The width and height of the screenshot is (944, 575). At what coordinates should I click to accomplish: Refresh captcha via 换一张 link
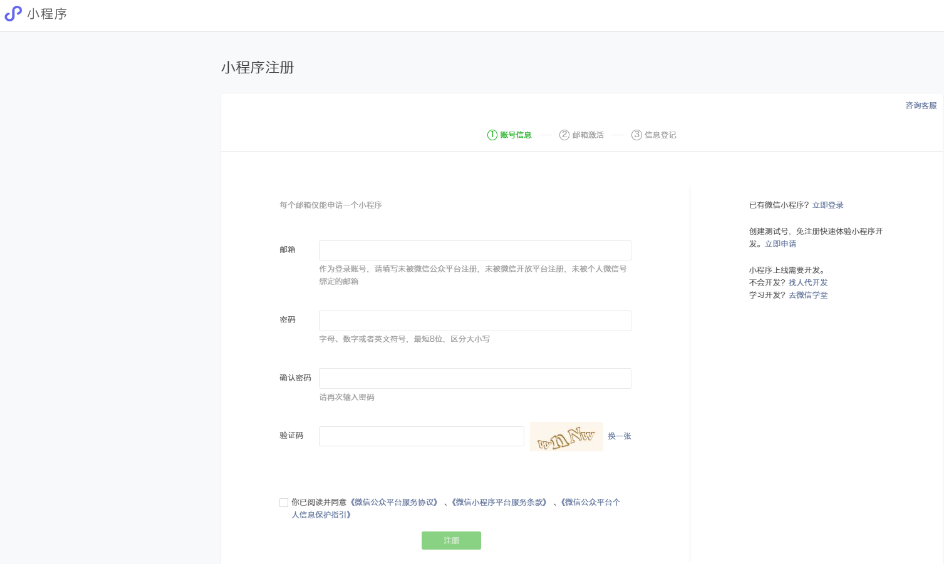619,436
